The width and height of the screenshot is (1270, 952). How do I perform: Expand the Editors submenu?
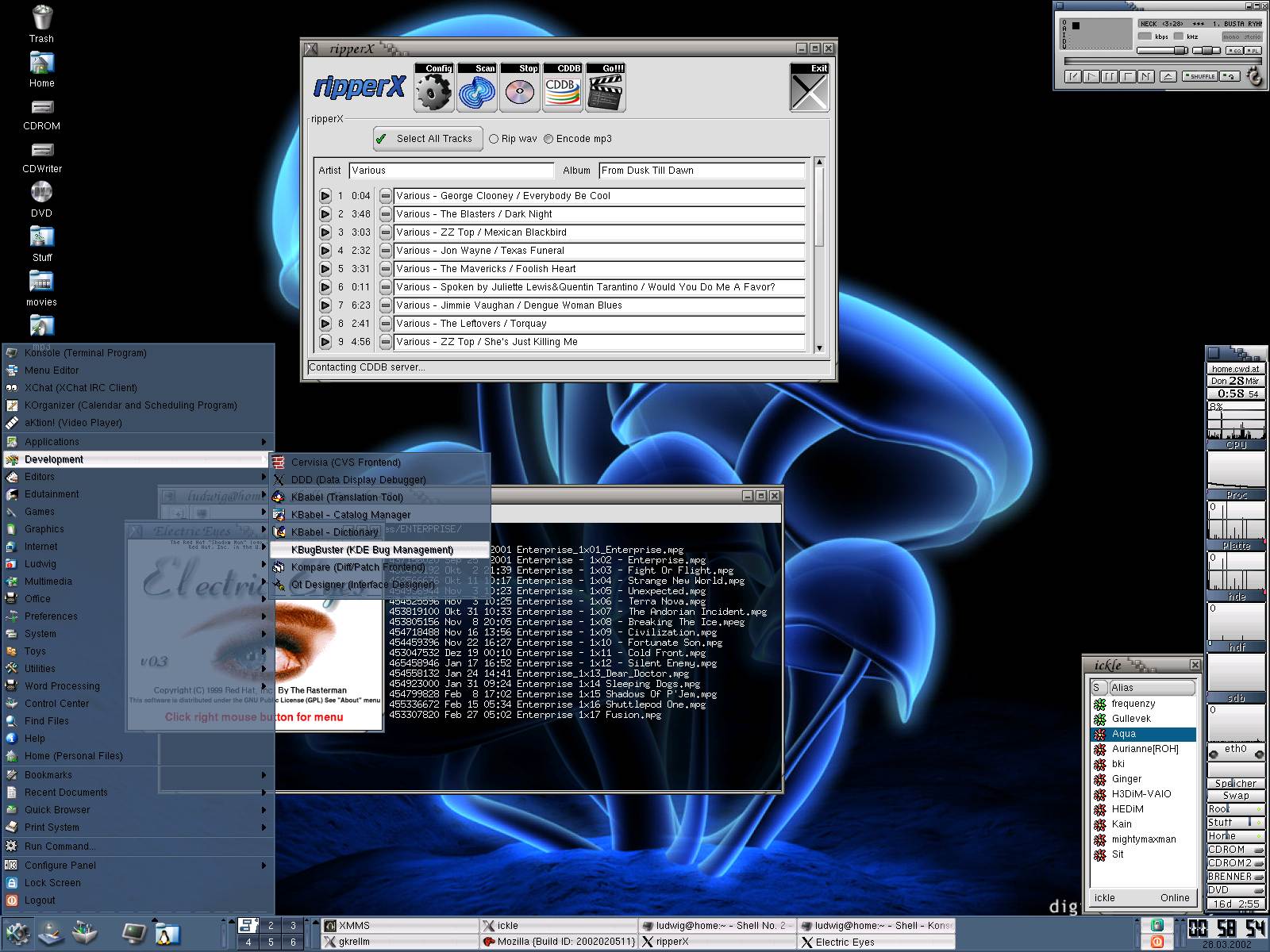[138, 476]
